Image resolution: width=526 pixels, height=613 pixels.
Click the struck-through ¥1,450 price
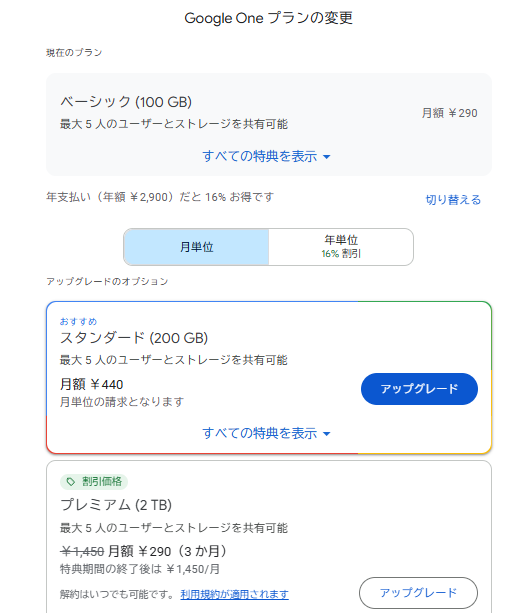pos(82,552)
